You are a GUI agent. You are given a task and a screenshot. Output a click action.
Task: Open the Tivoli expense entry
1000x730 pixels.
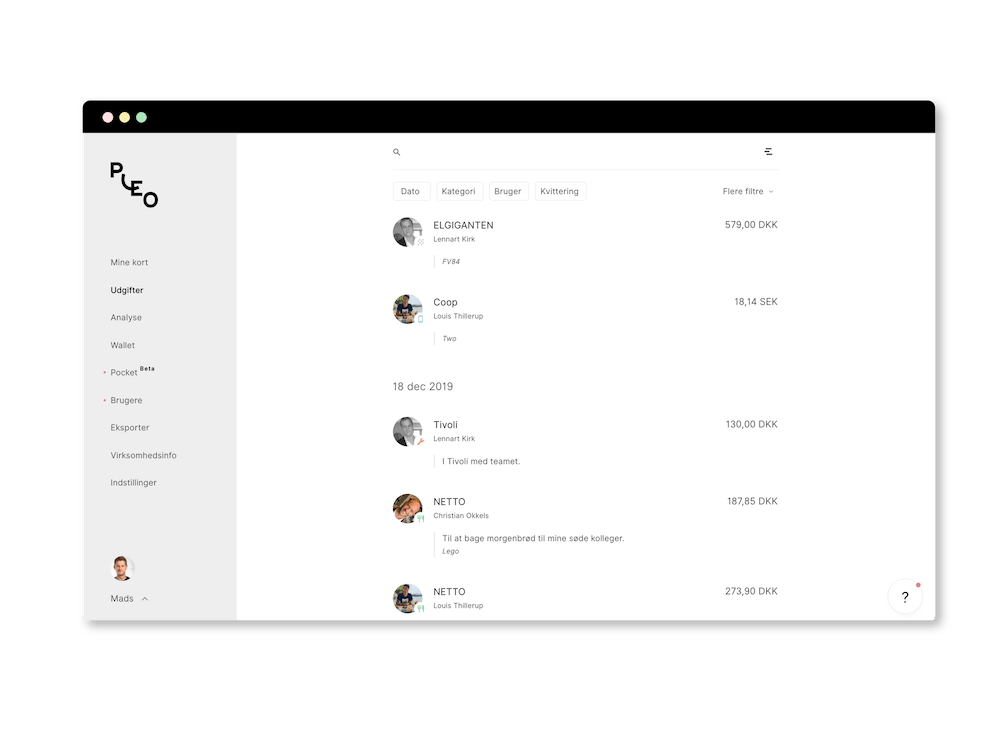click(x=585, y=442)
